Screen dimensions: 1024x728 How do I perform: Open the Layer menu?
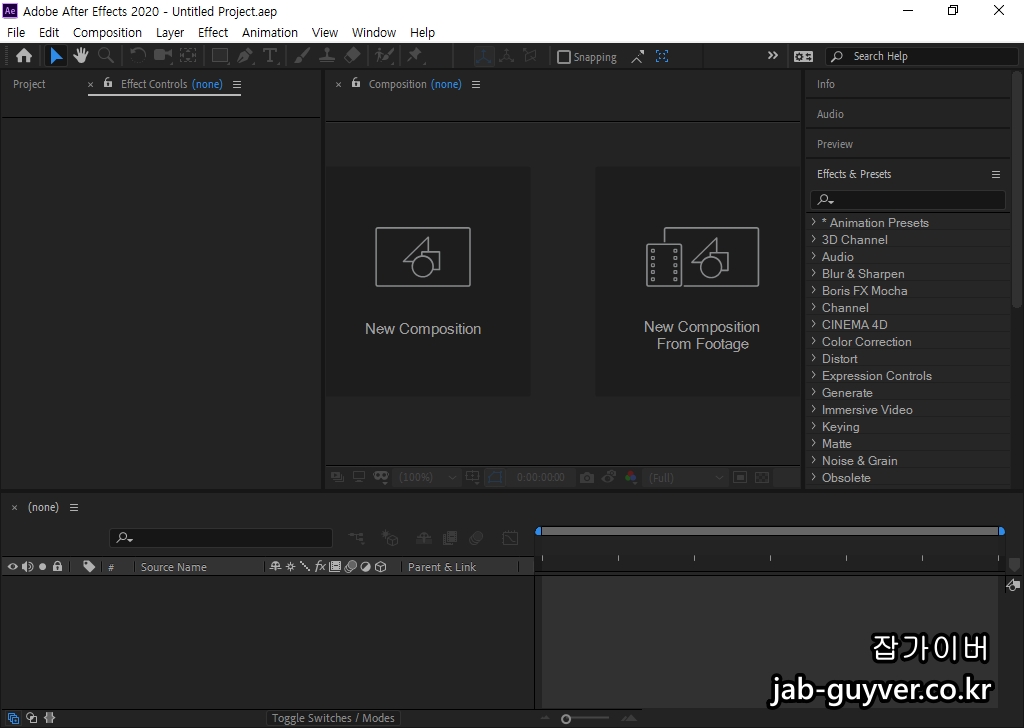[170, 33]
